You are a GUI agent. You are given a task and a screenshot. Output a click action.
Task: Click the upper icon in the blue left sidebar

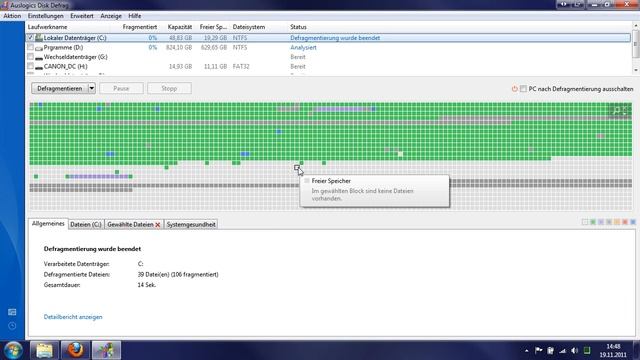12,312
